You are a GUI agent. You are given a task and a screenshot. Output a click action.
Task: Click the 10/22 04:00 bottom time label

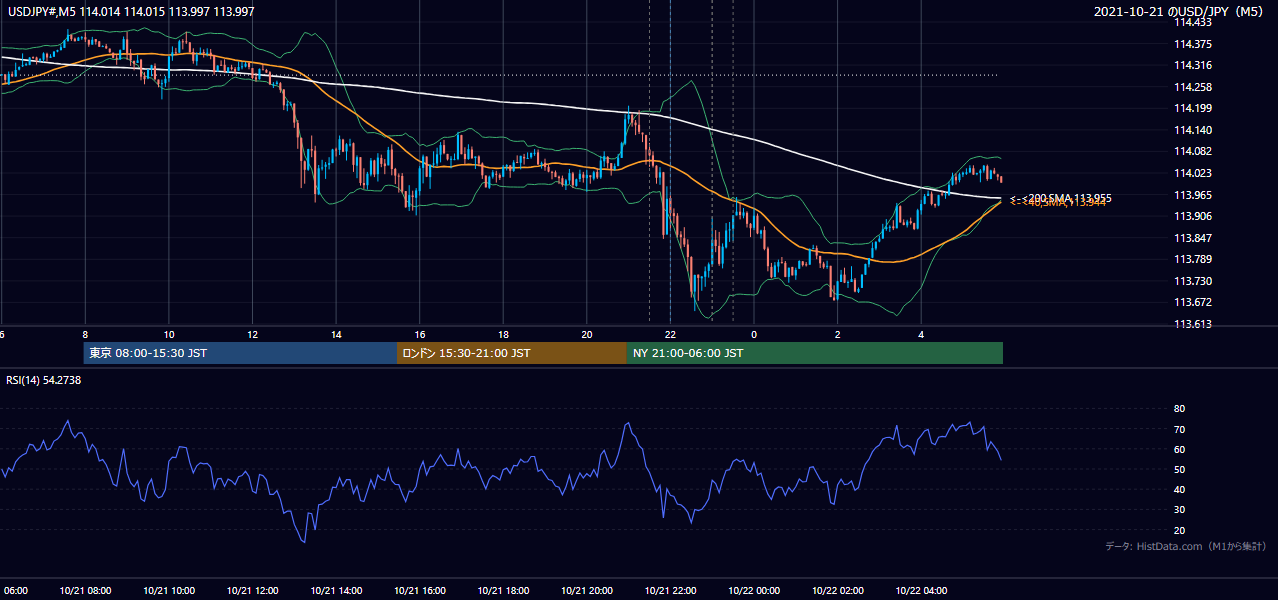click(921, 591)
